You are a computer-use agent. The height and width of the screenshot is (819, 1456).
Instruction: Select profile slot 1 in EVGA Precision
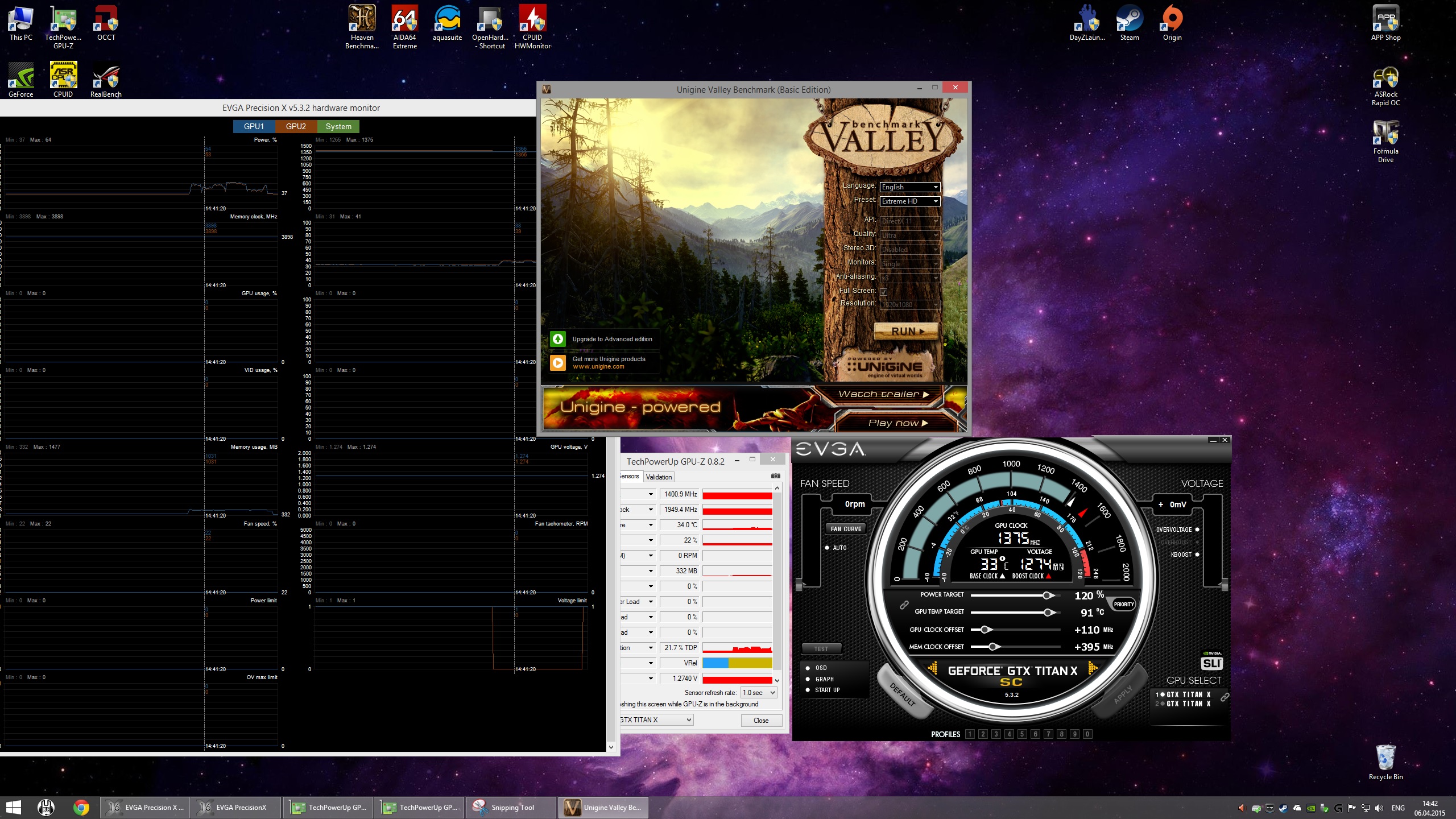point(970,734)
